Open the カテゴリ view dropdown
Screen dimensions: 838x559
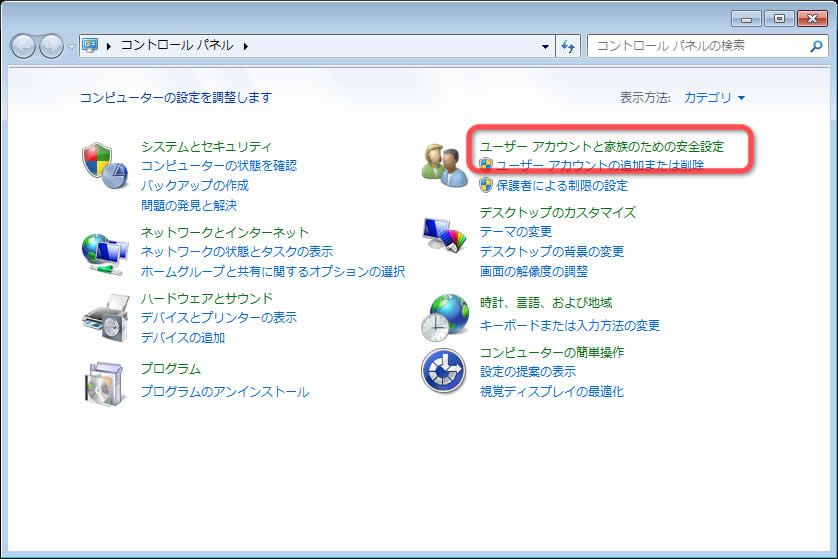pos(714,98)
